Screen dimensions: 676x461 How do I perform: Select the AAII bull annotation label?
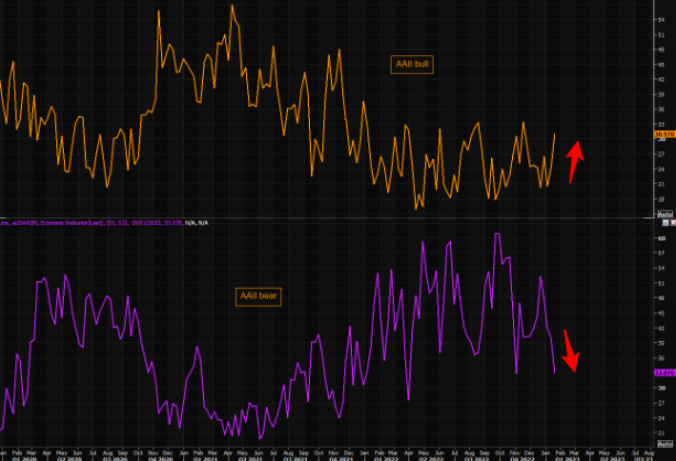click(x=412, y=65)
